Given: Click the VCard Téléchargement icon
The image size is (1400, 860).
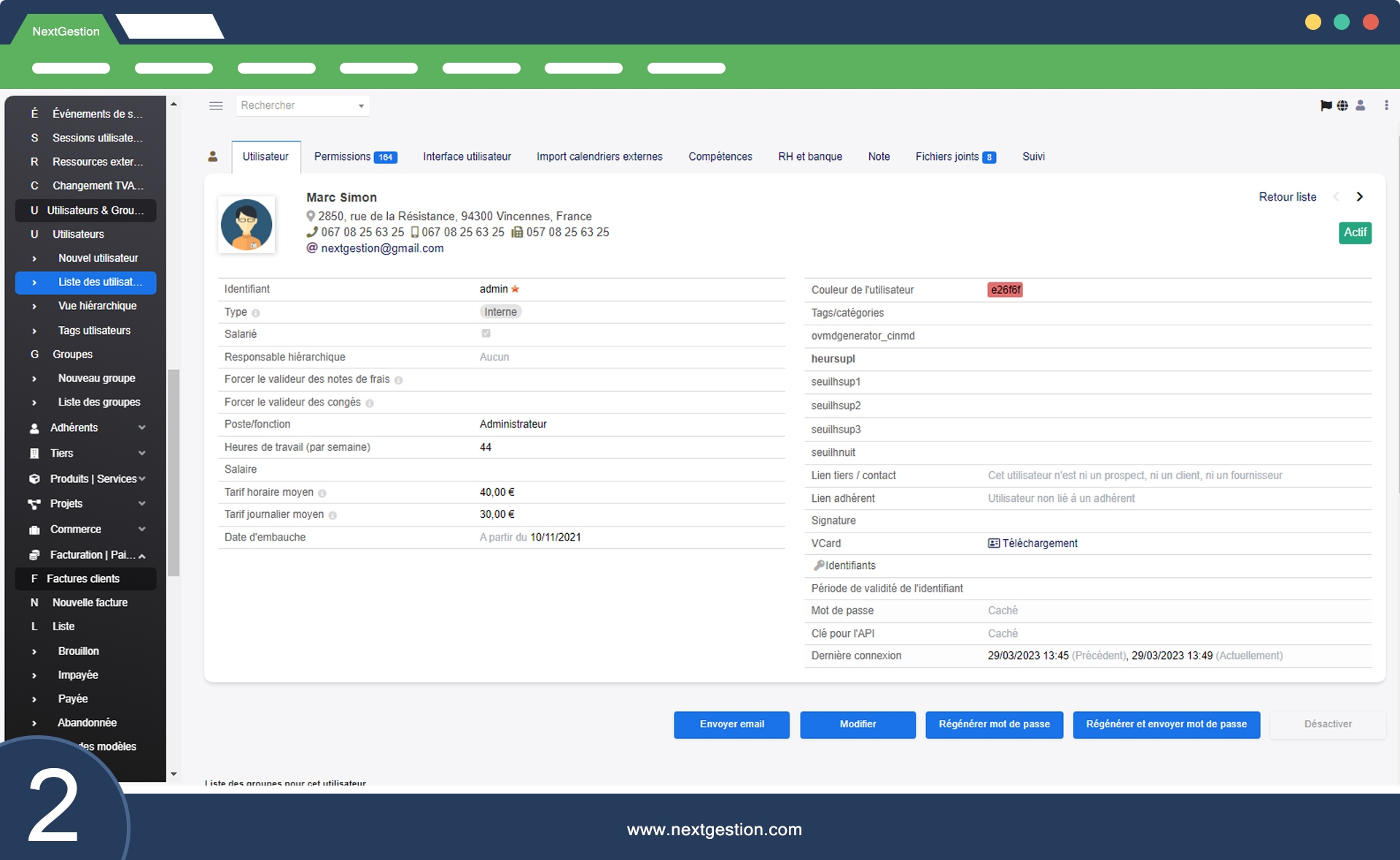Looking at the screenshot, I should (x=994, y=543).
